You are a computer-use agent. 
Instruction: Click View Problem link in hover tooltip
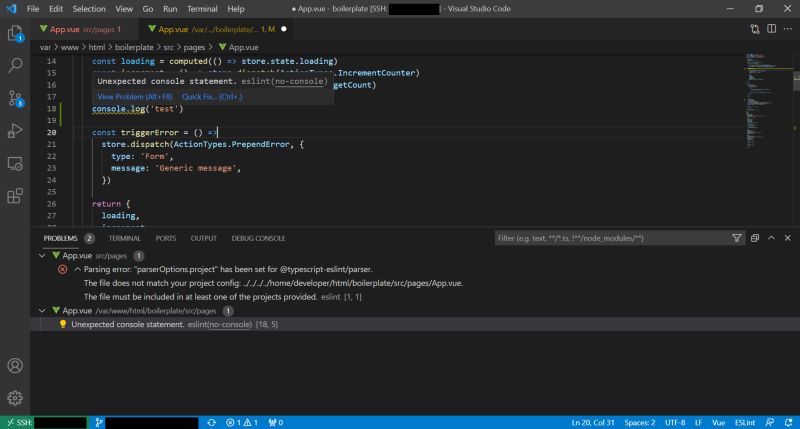point(135,97)
